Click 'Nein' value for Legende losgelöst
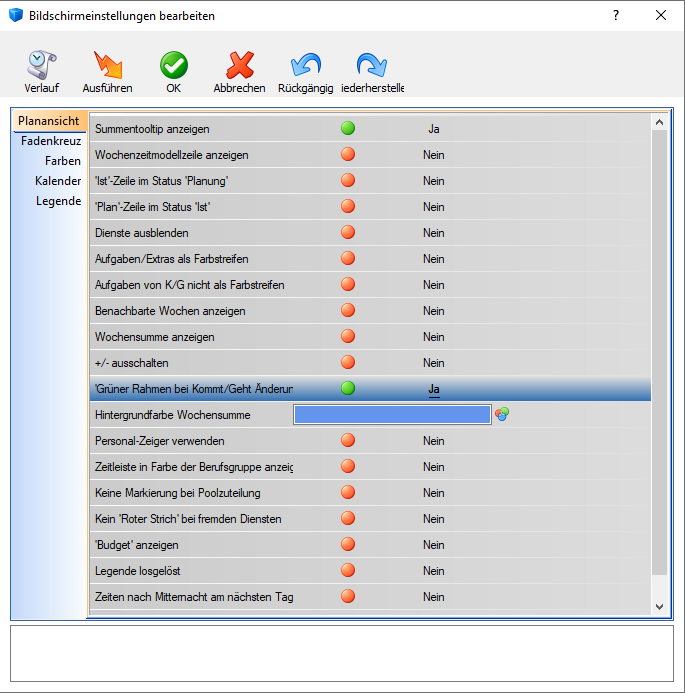Image resolution: width=685 pixels, height=693 pixels. pyautogui.click(x=433, y=571)
